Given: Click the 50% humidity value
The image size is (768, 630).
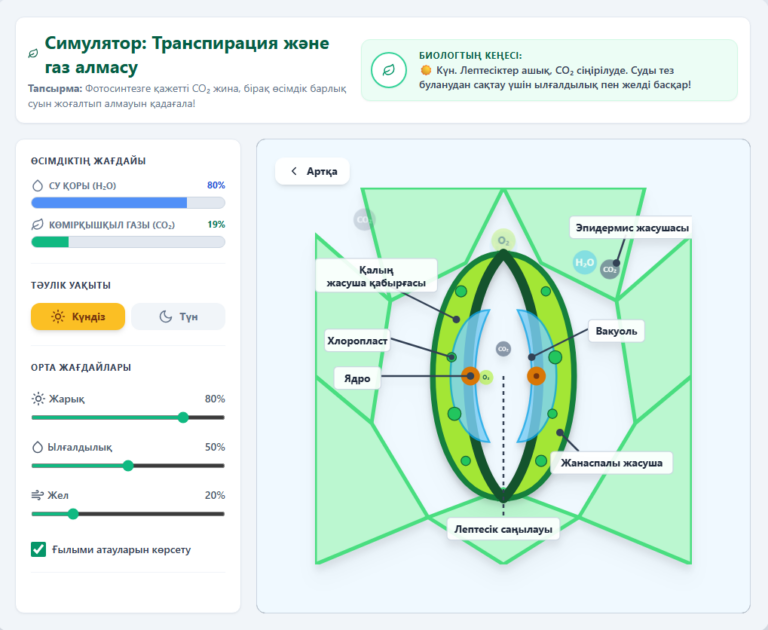Looking at the screenshot, I should 215,447.
